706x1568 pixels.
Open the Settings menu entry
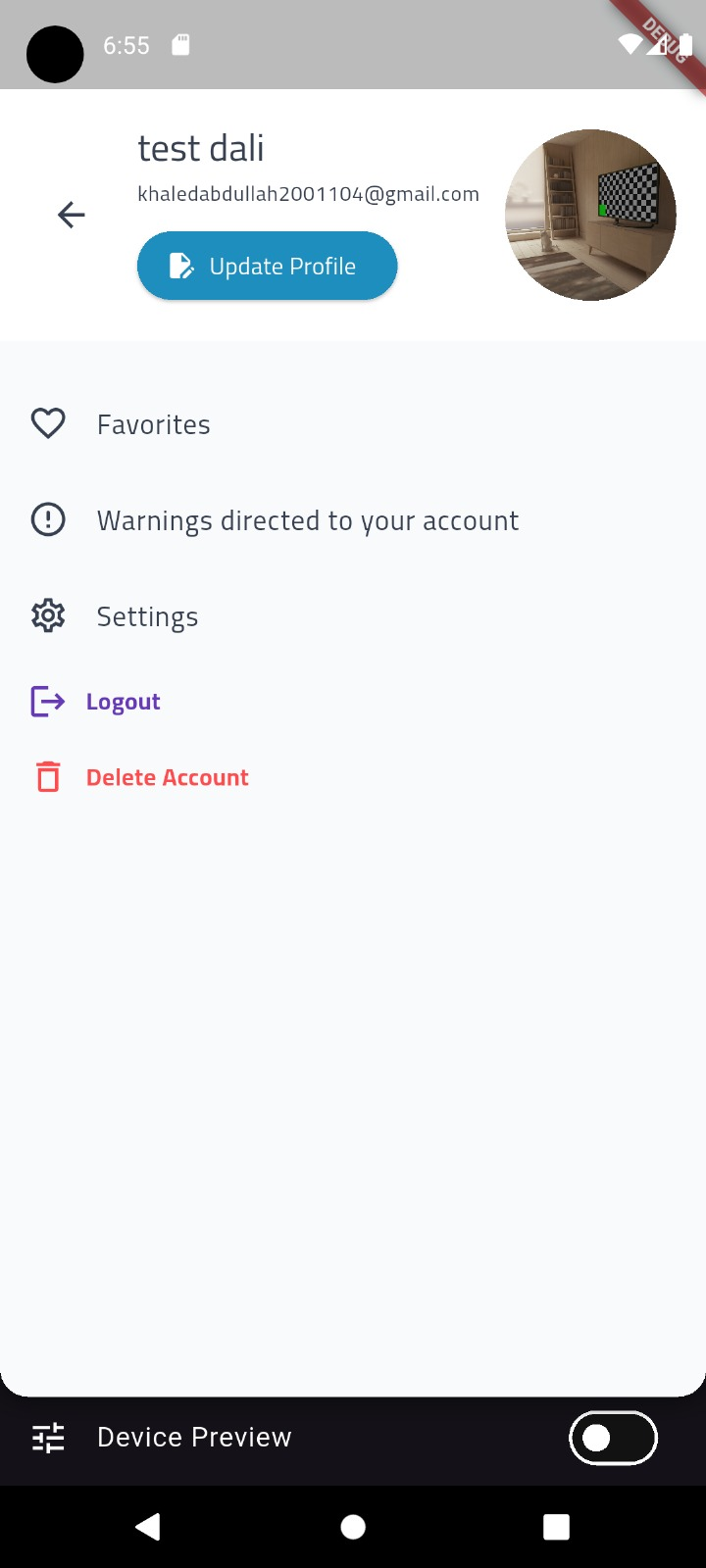147,616
